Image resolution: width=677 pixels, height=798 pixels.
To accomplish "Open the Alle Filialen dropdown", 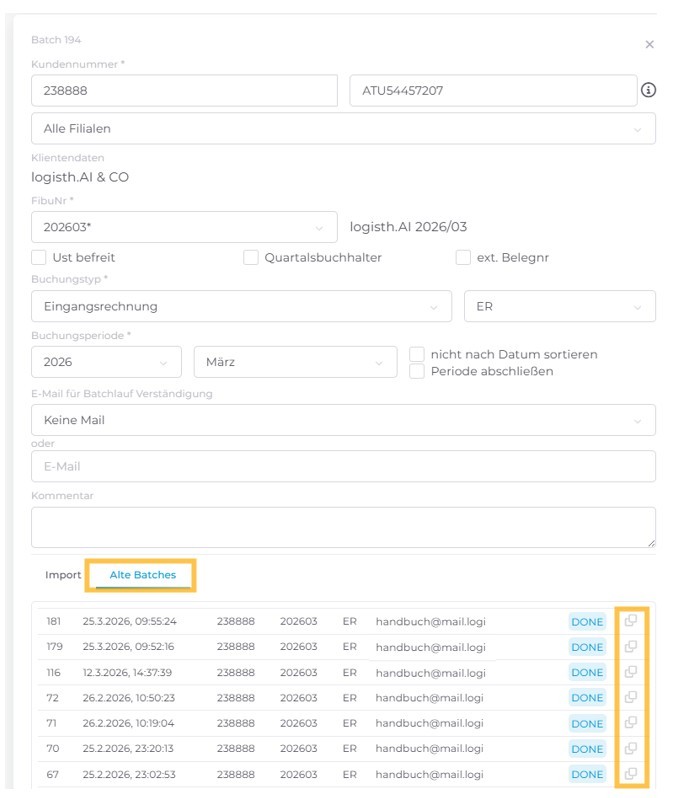I will pos(343,128).
